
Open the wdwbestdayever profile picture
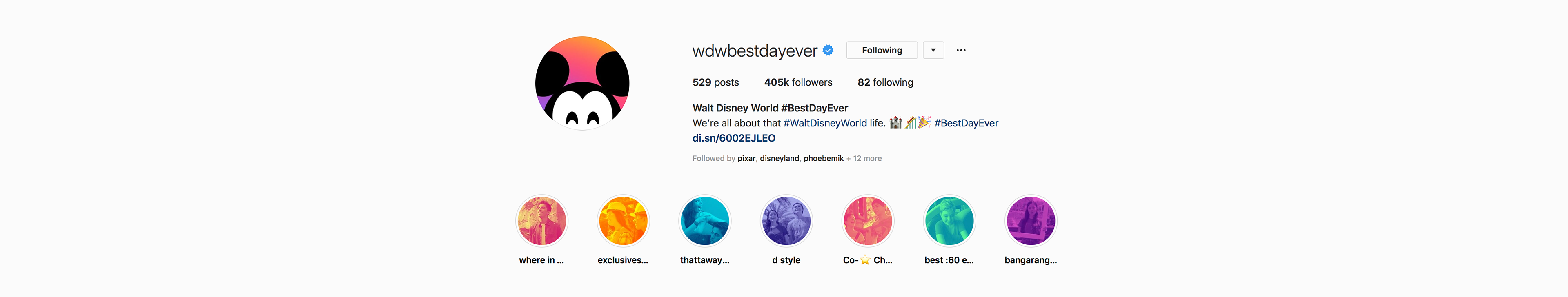click(x=582, y=83)
